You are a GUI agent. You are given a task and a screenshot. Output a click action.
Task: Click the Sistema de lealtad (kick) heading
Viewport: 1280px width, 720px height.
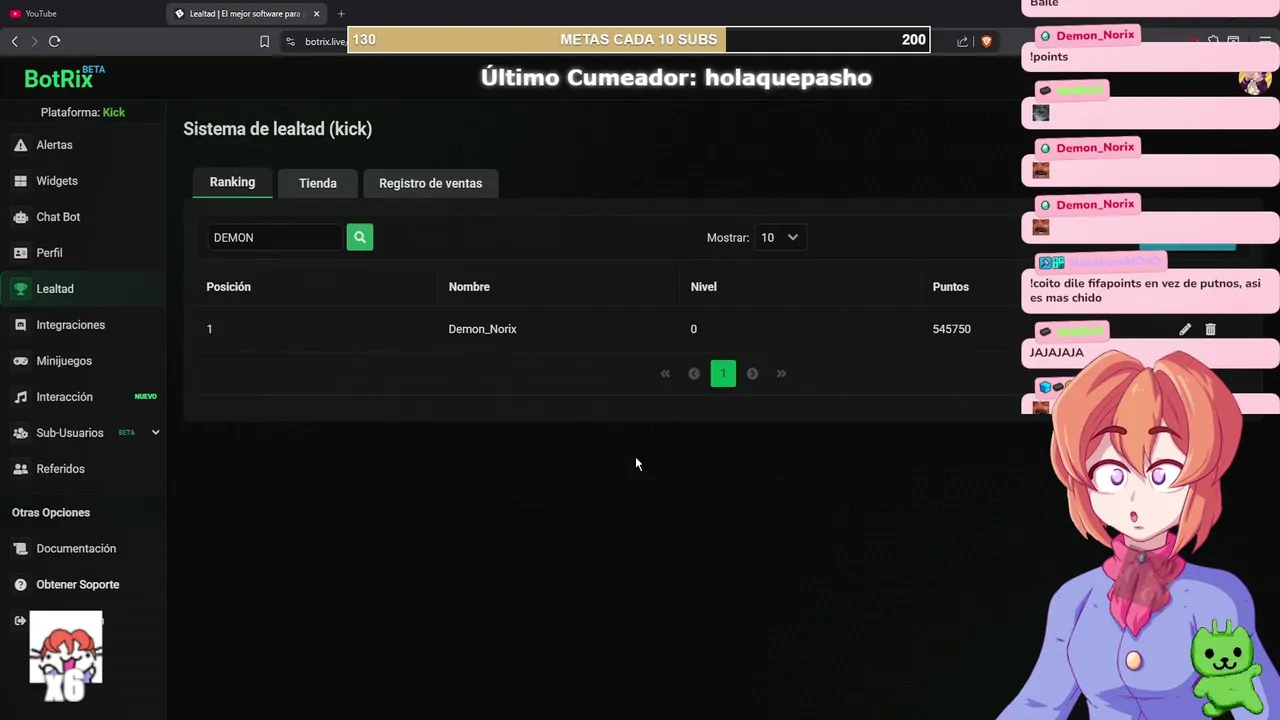pos(277,129)
